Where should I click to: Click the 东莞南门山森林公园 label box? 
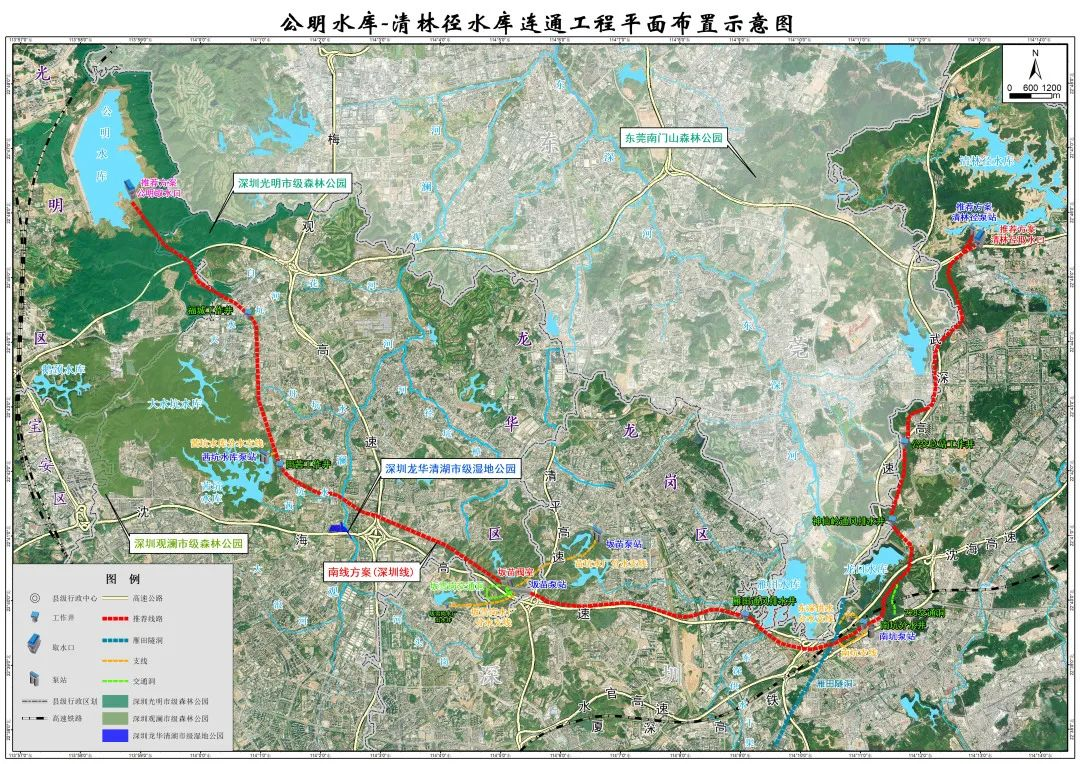pyautogui.click(x=674, y=137)
